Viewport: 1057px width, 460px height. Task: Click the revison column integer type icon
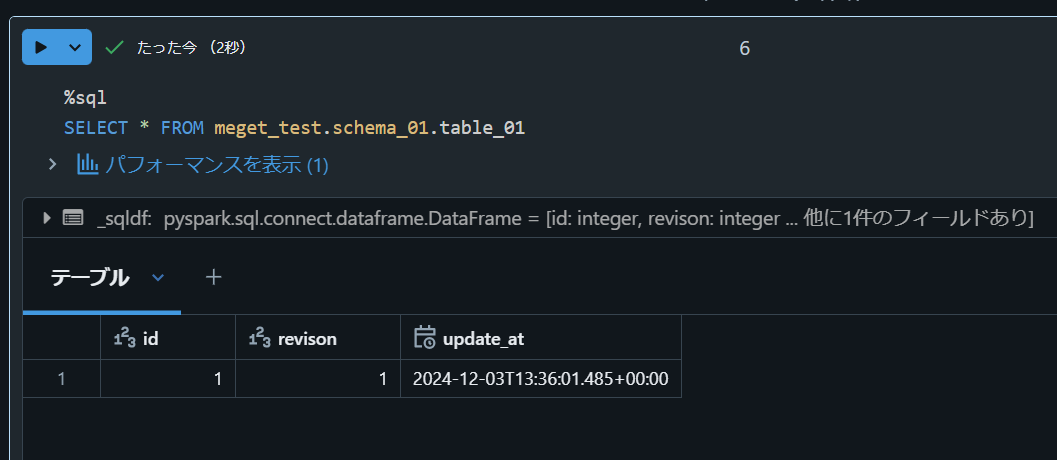coord(259,338)
